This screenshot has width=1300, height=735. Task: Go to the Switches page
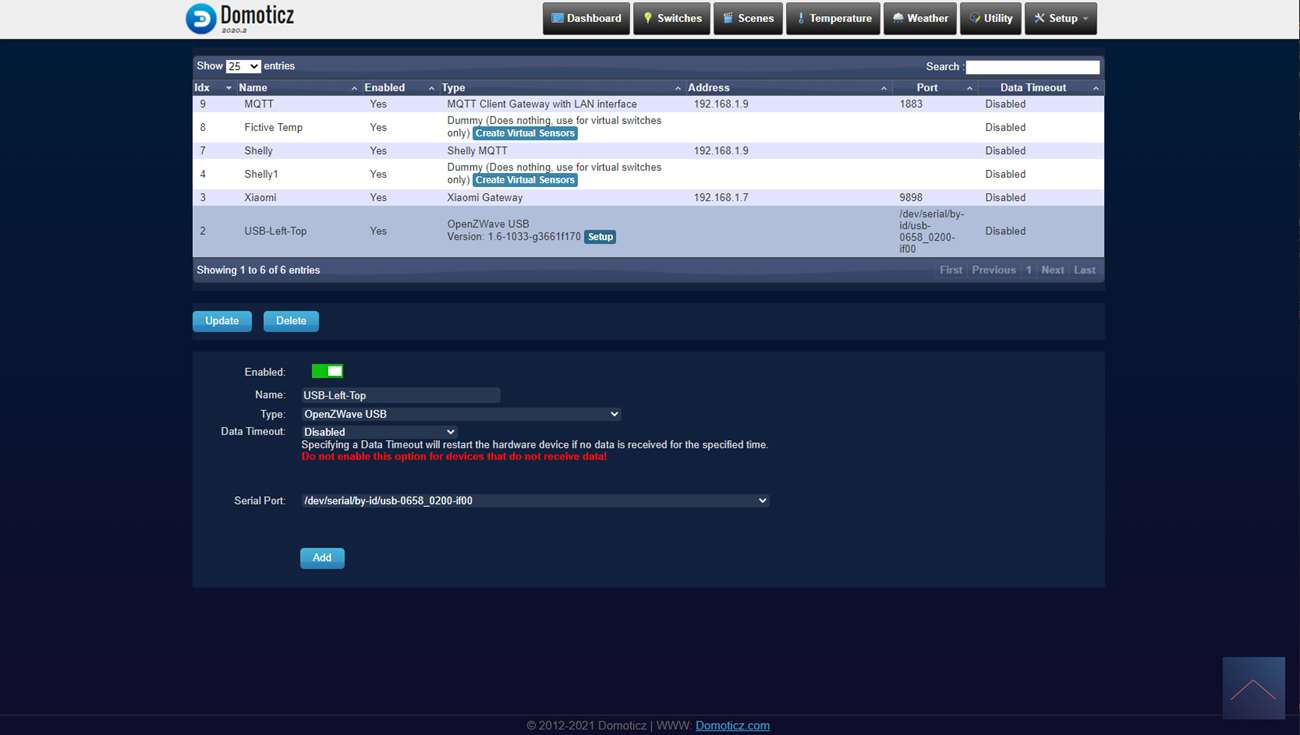pos(671,18)
